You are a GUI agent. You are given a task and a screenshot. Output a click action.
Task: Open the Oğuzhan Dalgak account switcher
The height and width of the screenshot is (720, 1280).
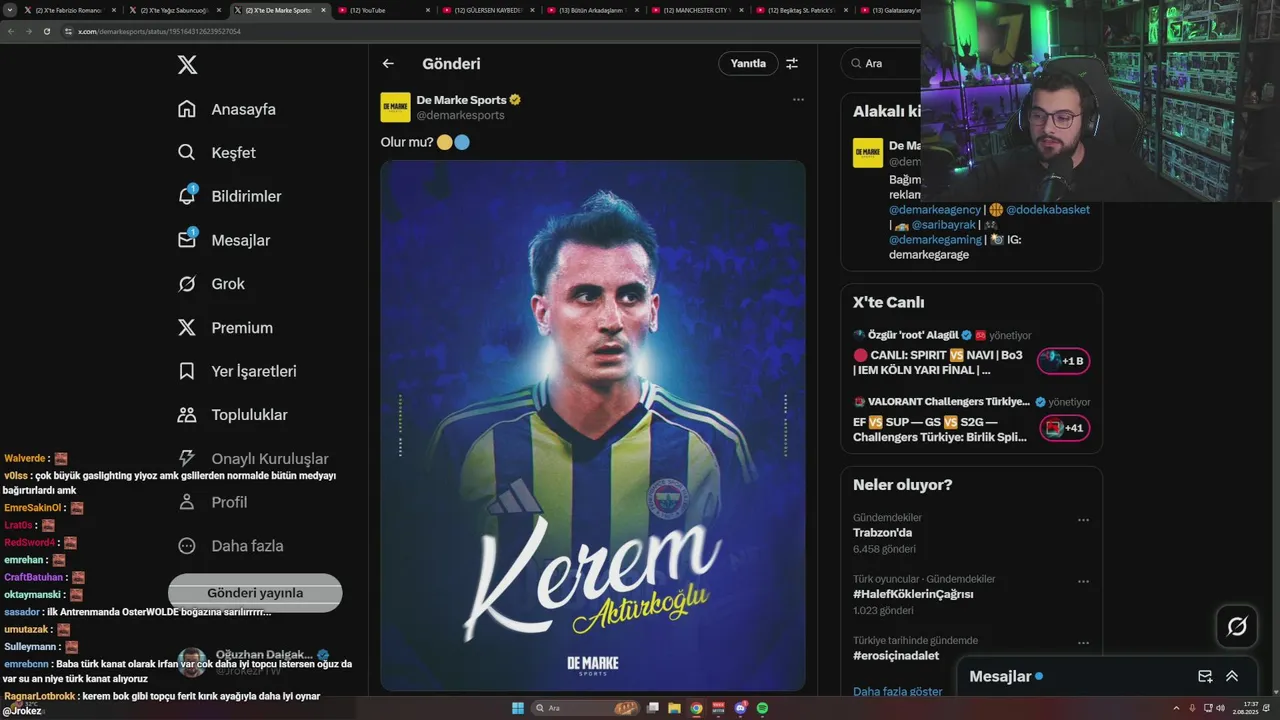255,662
